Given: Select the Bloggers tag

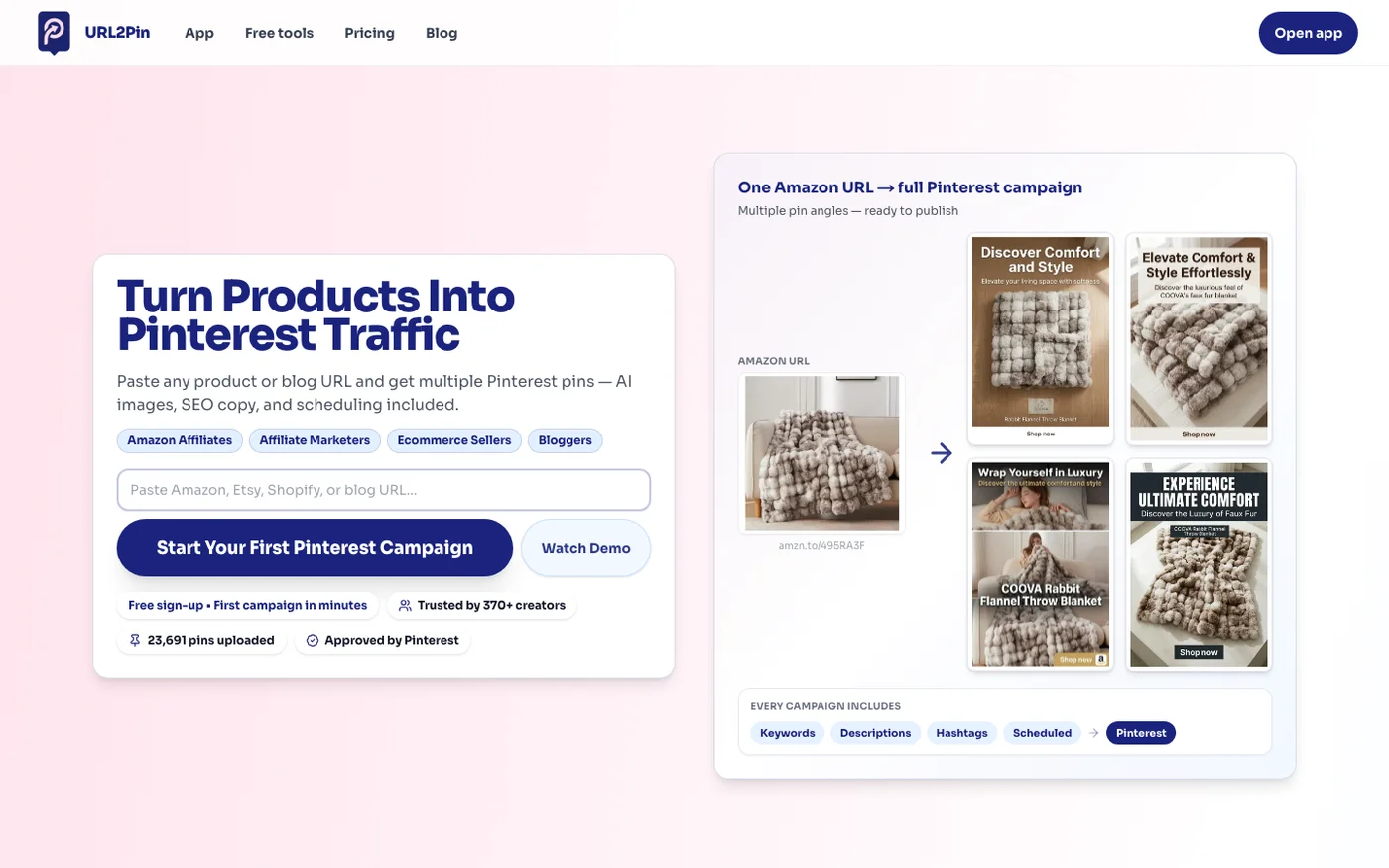Looking at the screenshot, I should pos(566,440).
